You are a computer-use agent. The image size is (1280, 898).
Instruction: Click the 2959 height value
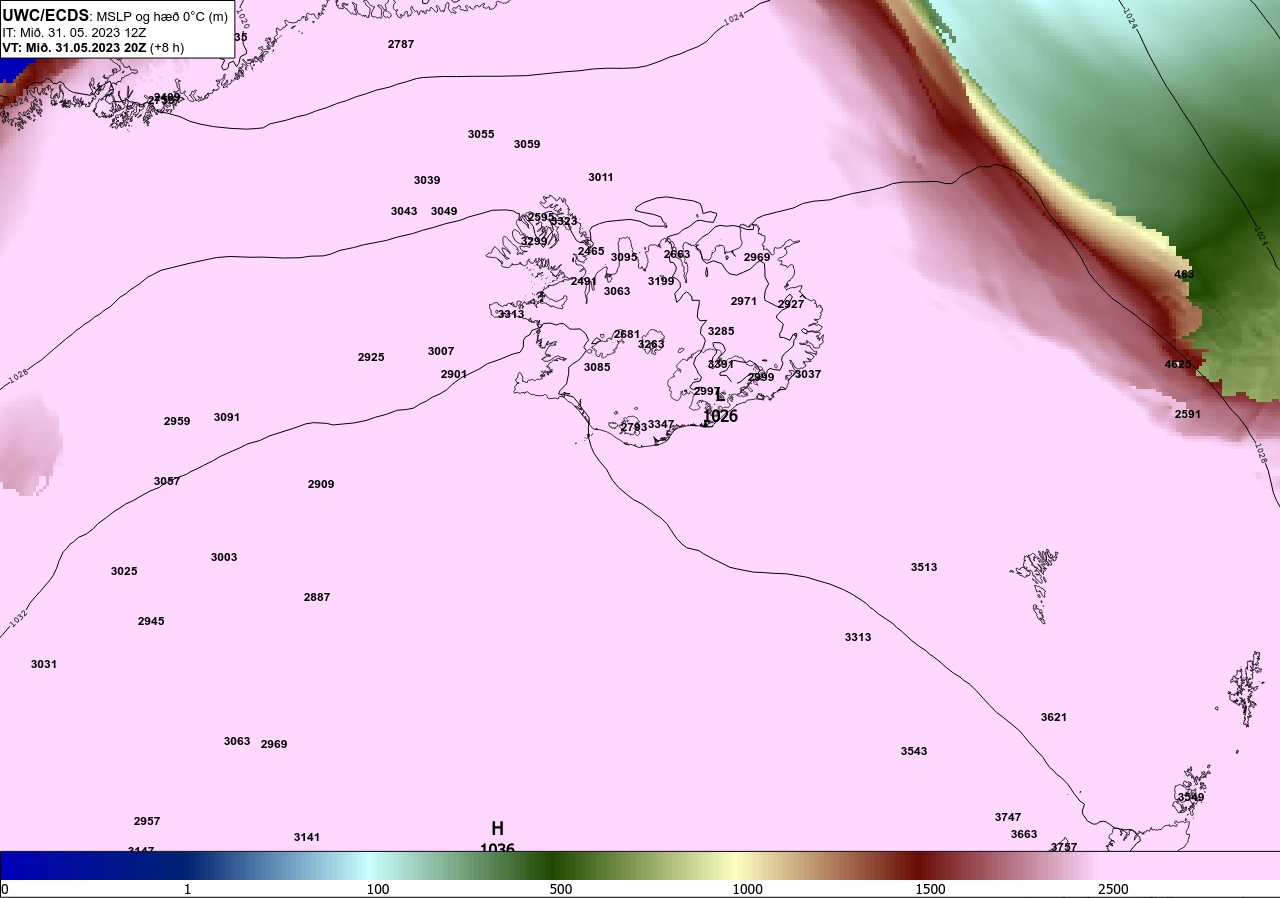click(x=177, y=421)
